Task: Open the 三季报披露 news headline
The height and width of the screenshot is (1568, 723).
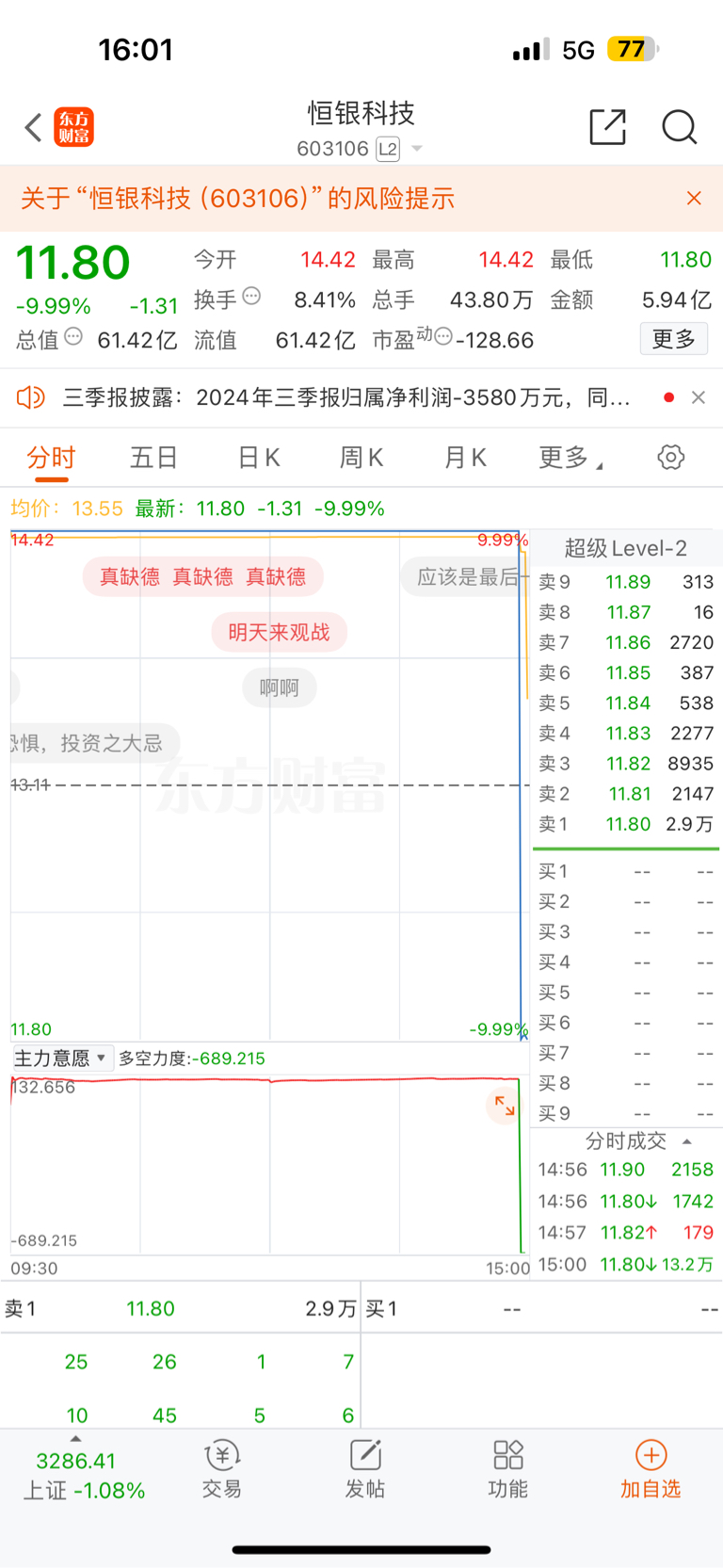Action: (346, 397)
